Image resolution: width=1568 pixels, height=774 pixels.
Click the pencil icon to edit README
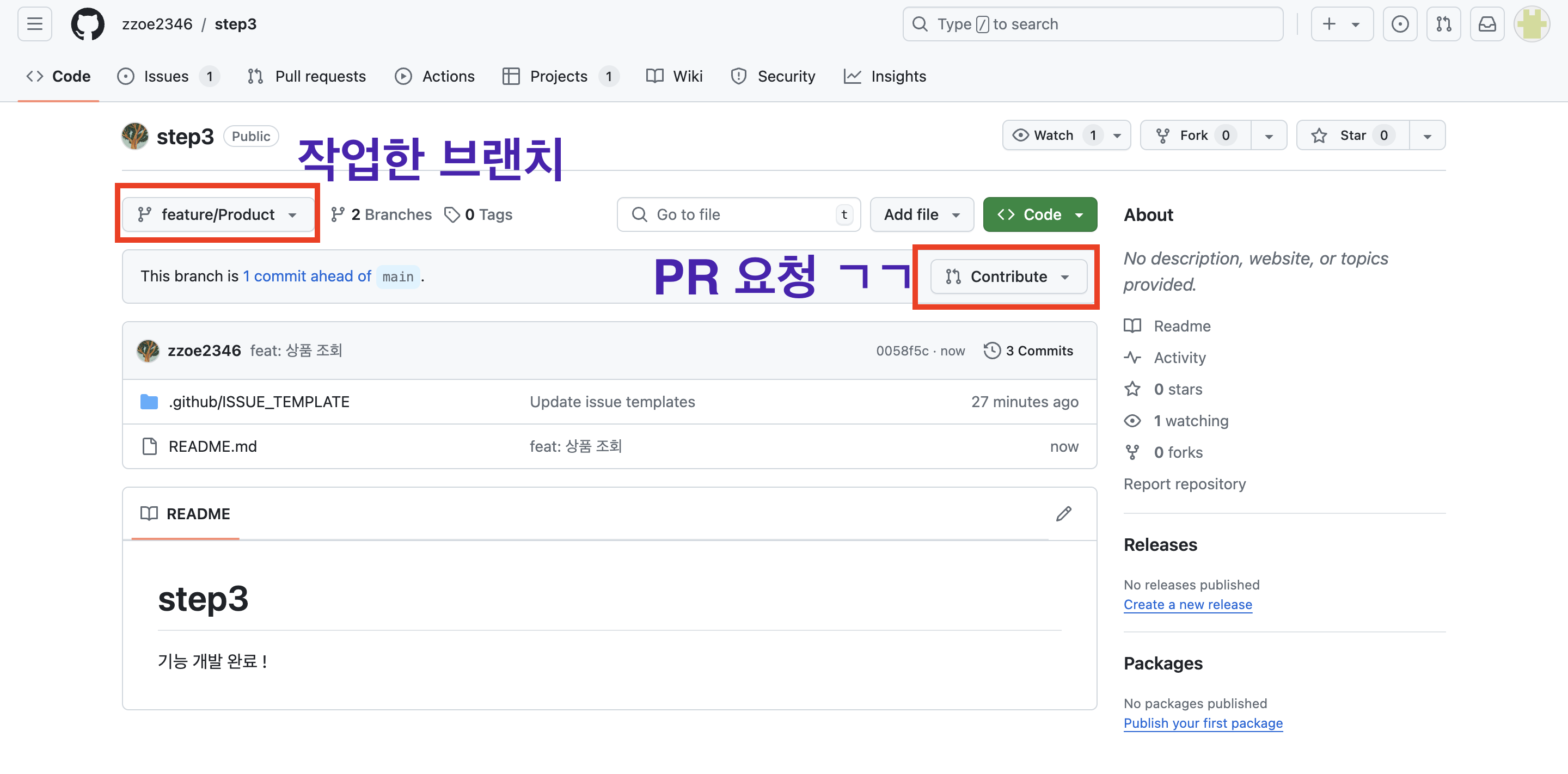click(1063, 514)
